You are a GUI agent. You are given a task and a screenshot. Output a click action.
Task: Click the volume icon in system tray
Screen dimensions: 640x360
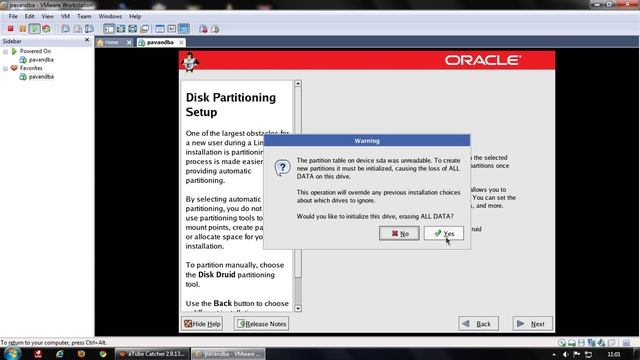(x=565, y=354)
